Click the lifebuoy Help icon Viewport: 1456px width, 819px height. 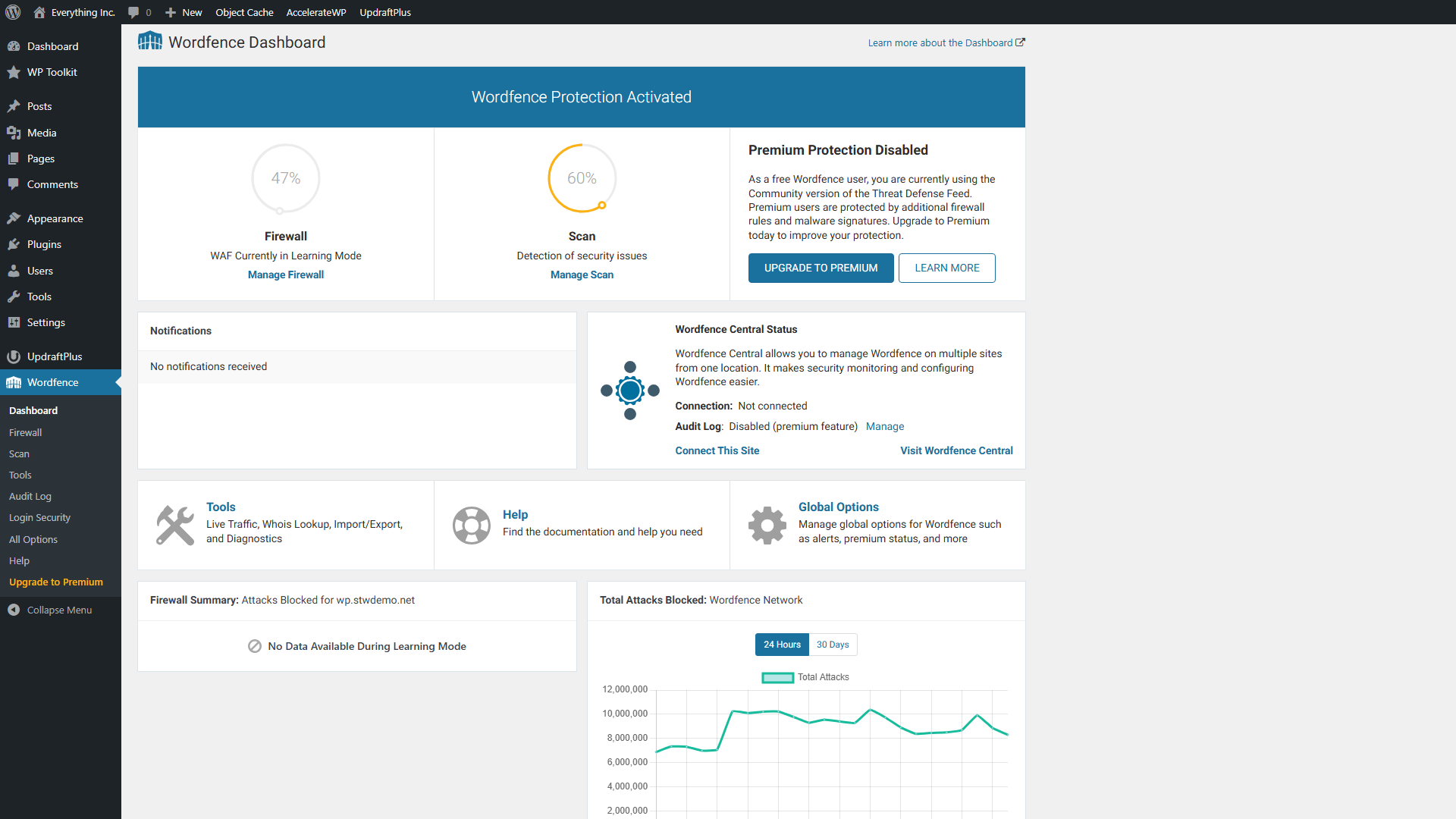(x=472, y=525)
